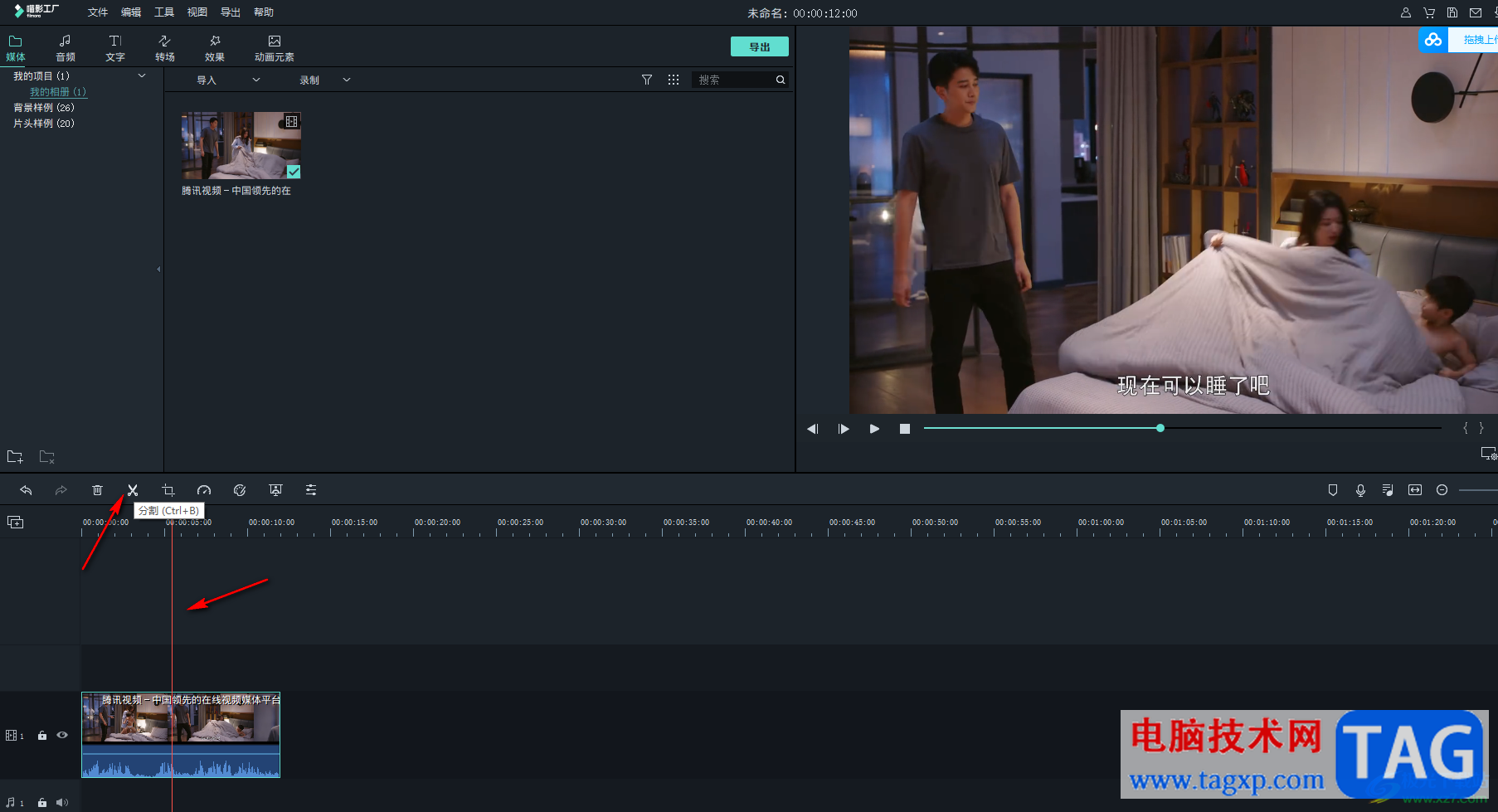Click the Baidu cloud upload icon
The image size is (1498, 812).
coord(1433,39)
